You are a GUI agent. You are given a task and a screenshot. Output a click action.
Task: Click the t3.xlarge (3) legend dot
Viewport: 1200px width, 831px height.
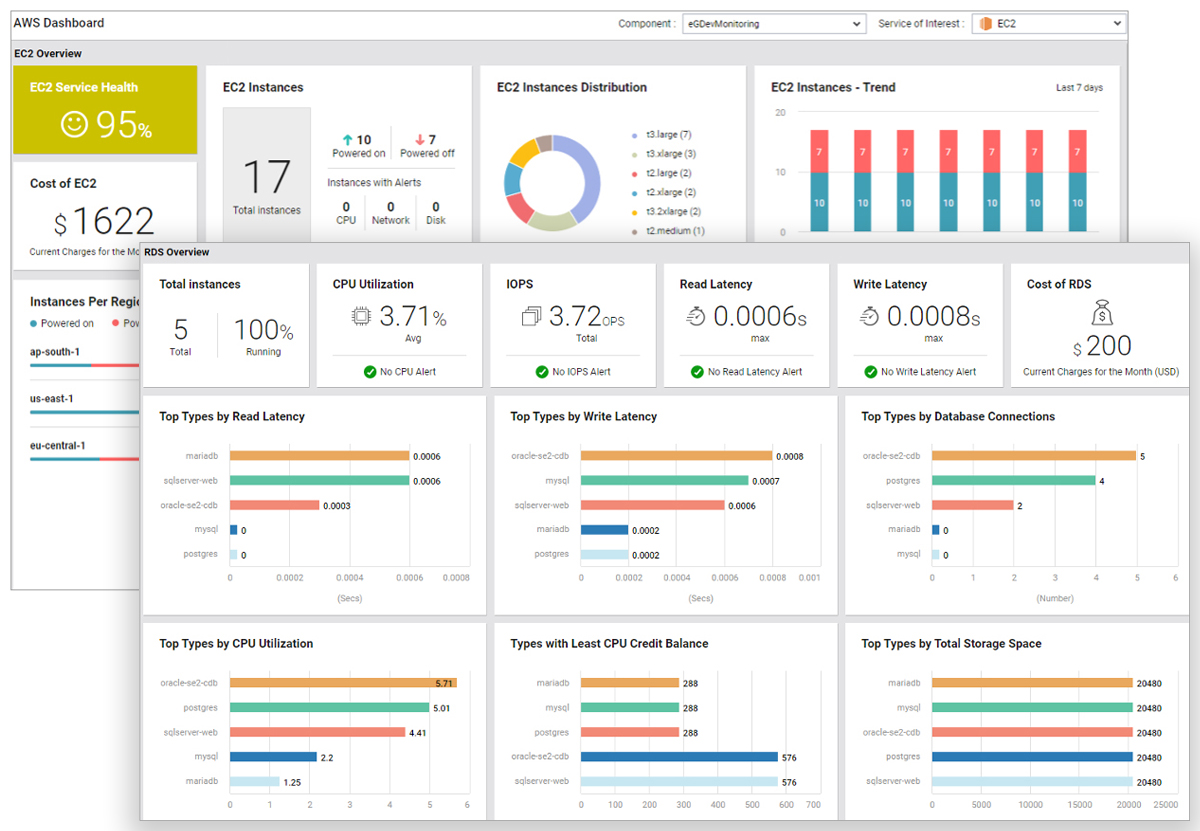coord(634,154)
